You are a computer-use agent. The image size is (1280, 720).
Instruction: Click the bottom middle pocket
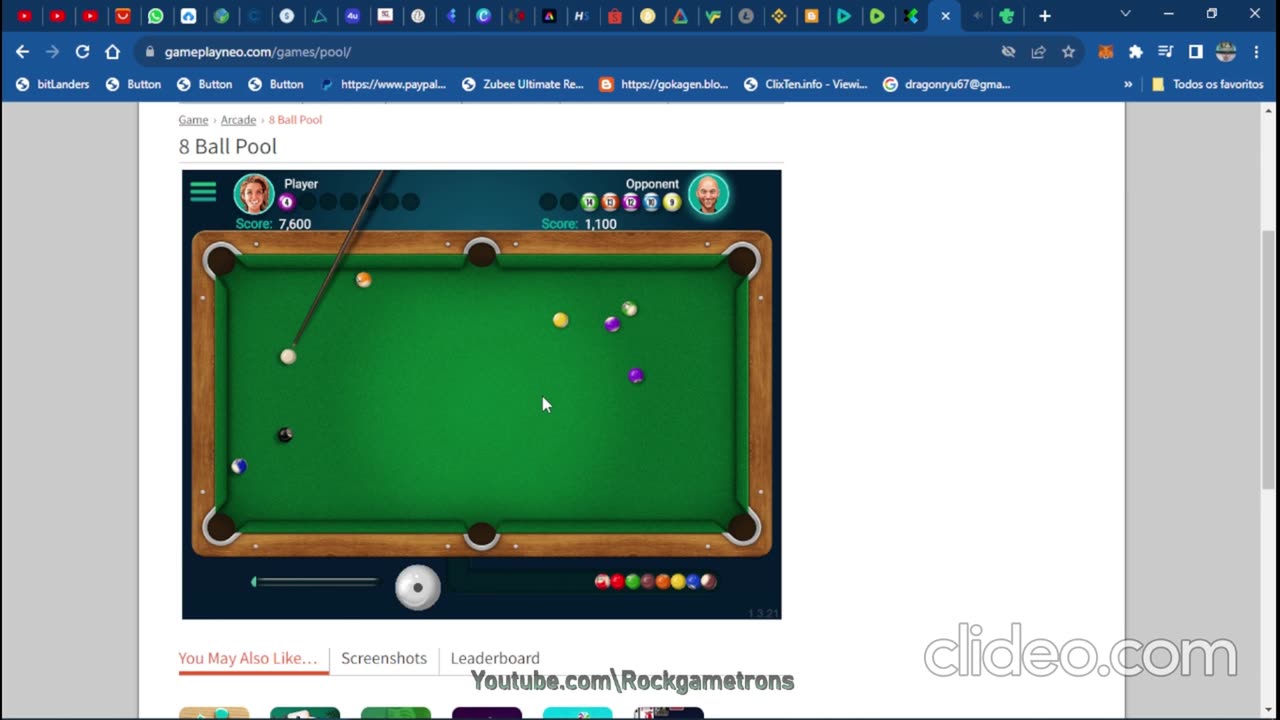point(482,535)
